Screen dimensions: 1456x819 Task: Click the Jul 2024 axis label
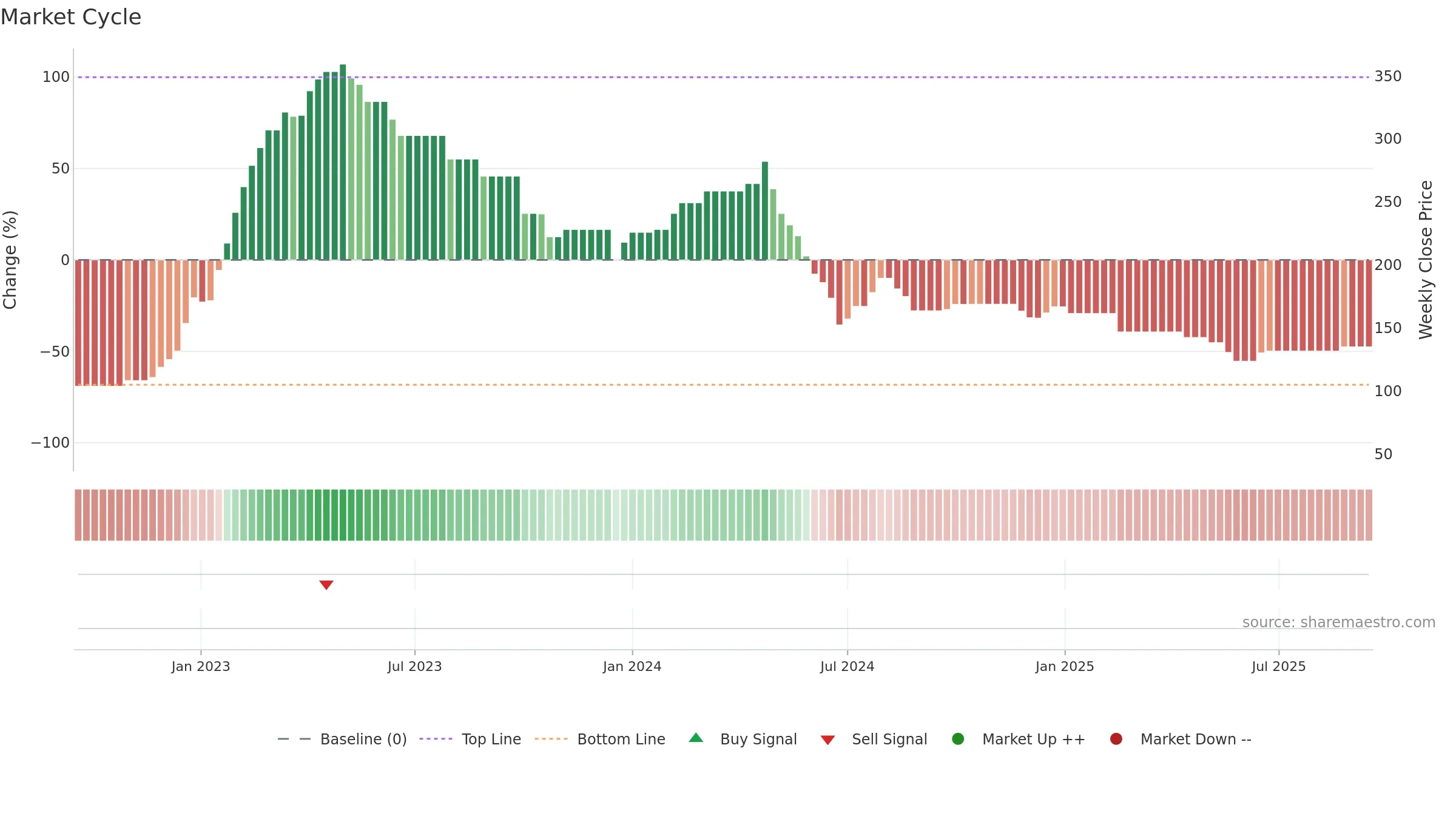coord(848,667)
